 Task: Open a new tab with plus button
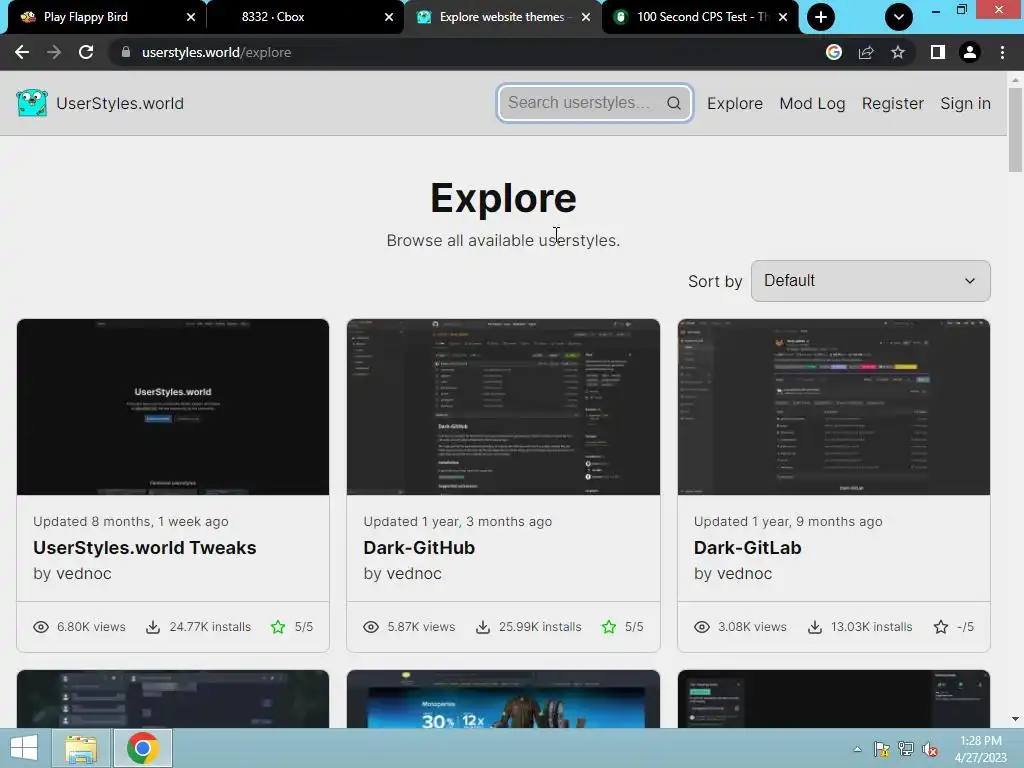pos(821,17)
